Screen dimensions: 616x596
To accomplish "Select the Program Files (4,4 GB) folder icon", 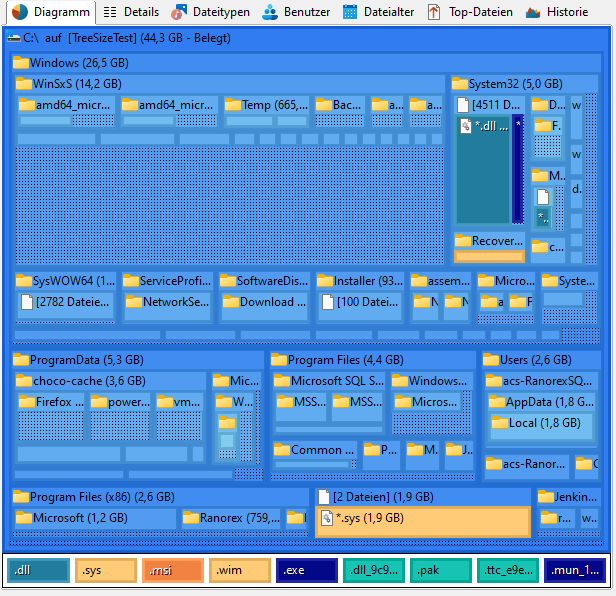I will tap(279, 360).
